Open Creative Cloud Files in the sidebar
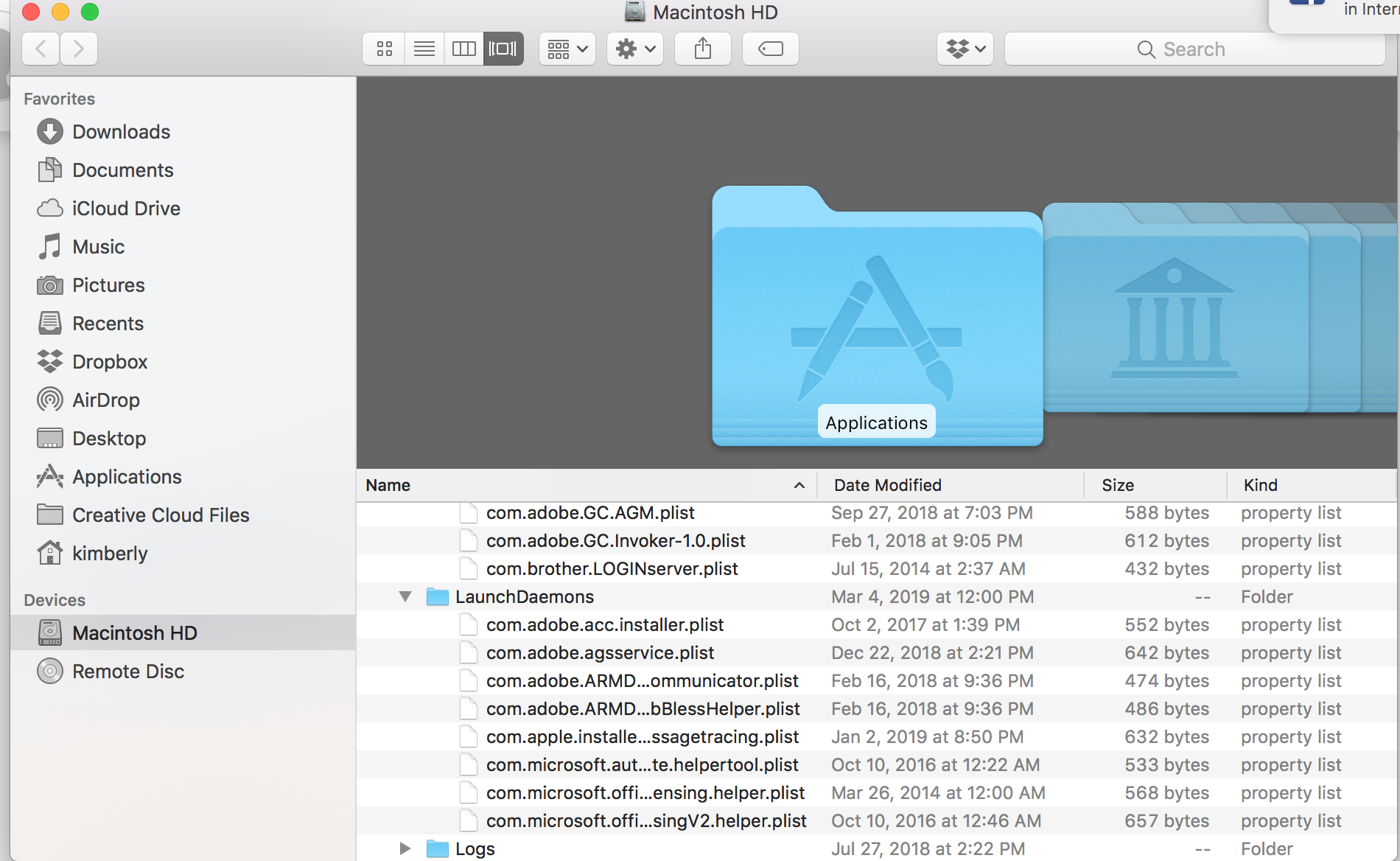Image resolution: width=1400 pixels, height=861 pixels. tap(183, 515)
